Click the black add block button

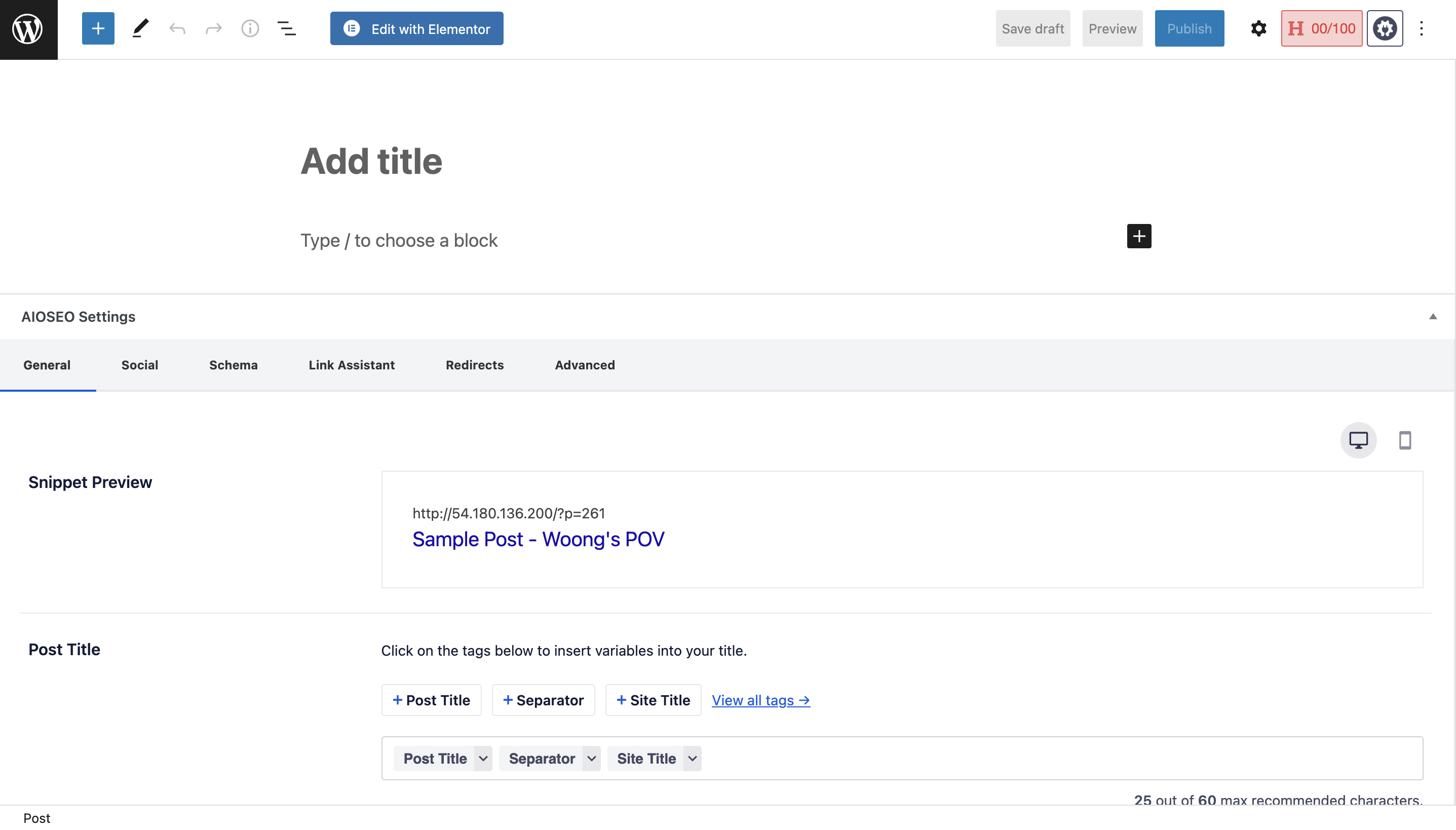(x=1138, y=236)
